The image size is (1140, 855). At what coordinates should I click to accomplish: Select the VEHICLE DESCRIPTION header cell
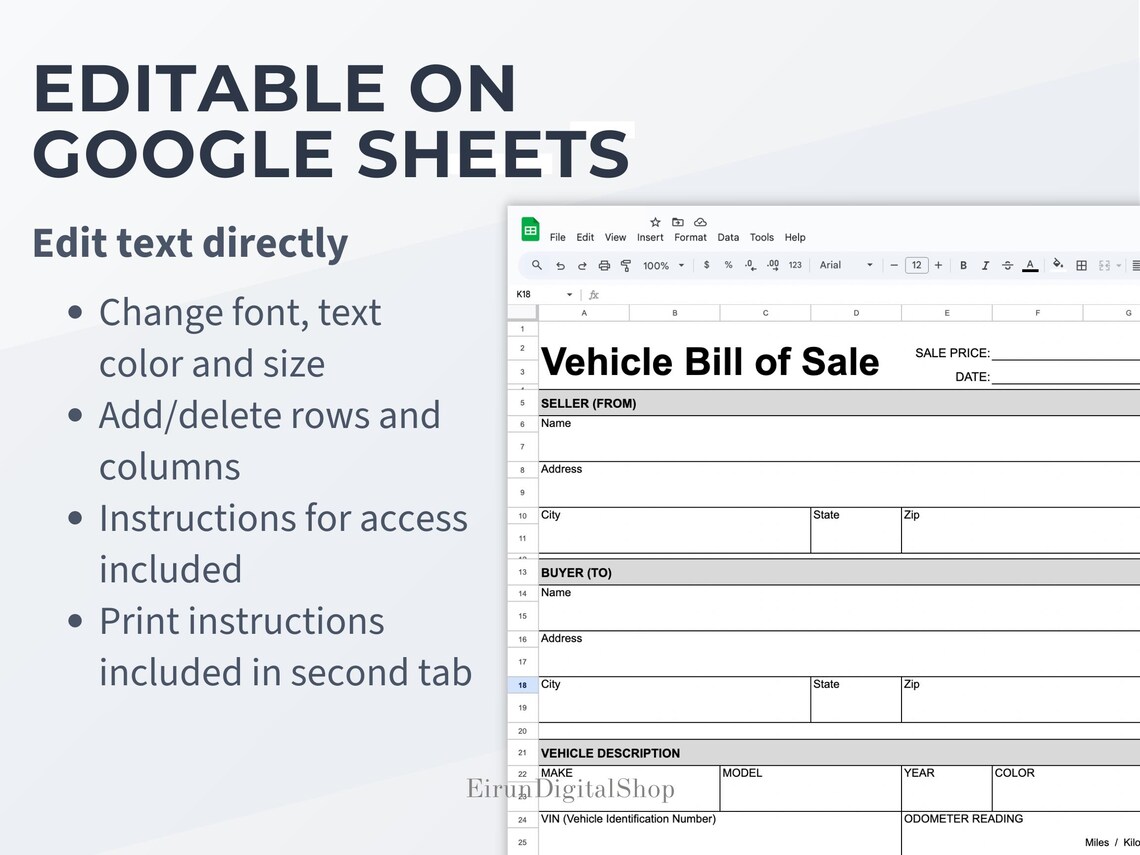[839, 753]
